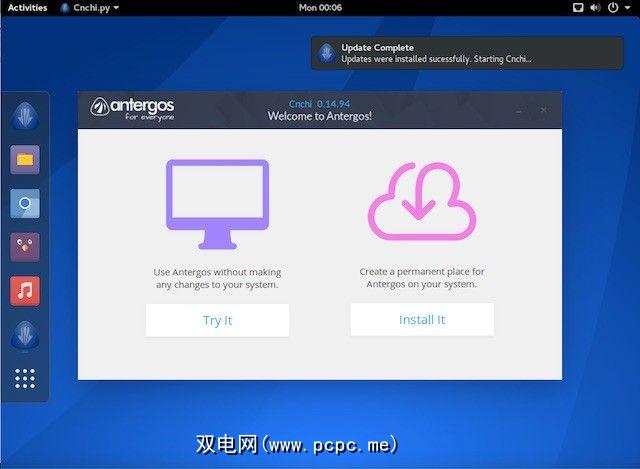Click the 'Welcome to Antergos!' title
This screenshot has width=640, height=469.
click(320, 116)
